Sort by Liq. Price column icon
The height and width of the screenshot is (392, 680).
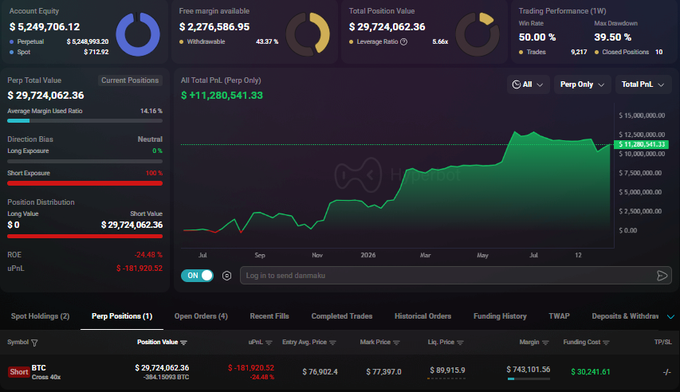click(x=460, y=343)
